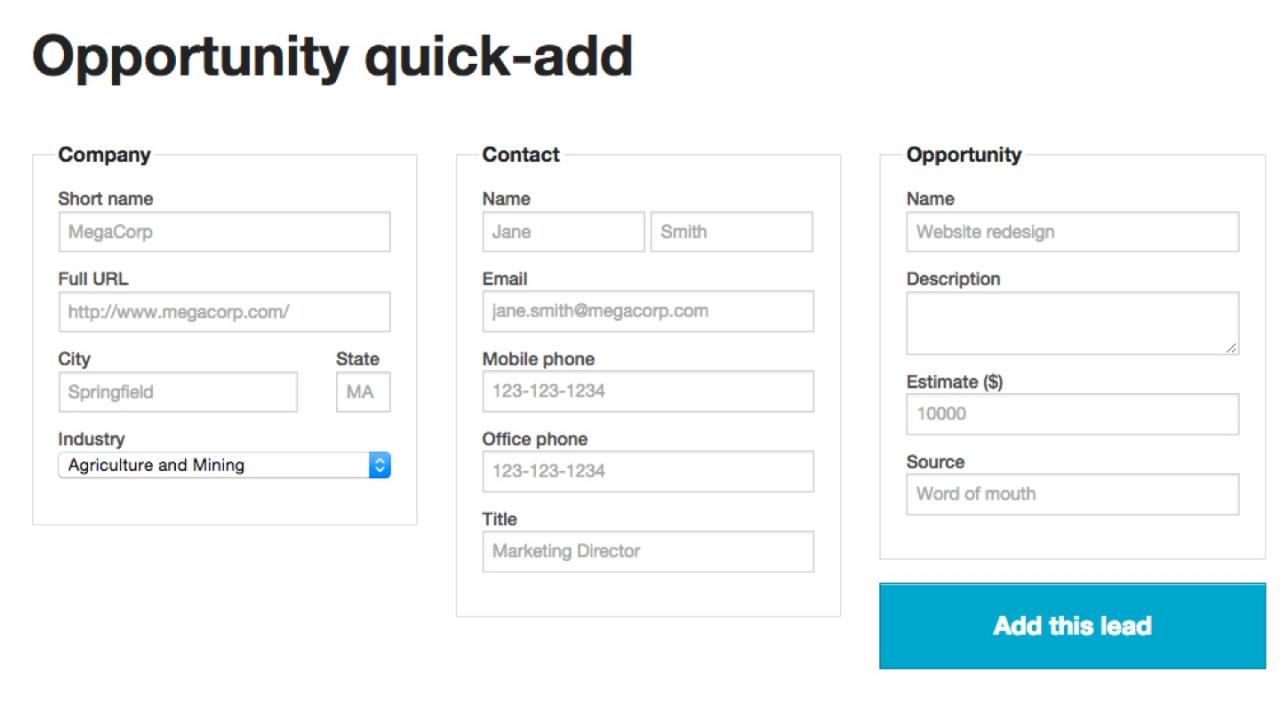Select the City text field
The width and height of the screenshot is (1280, 720).
pos(178,392)
